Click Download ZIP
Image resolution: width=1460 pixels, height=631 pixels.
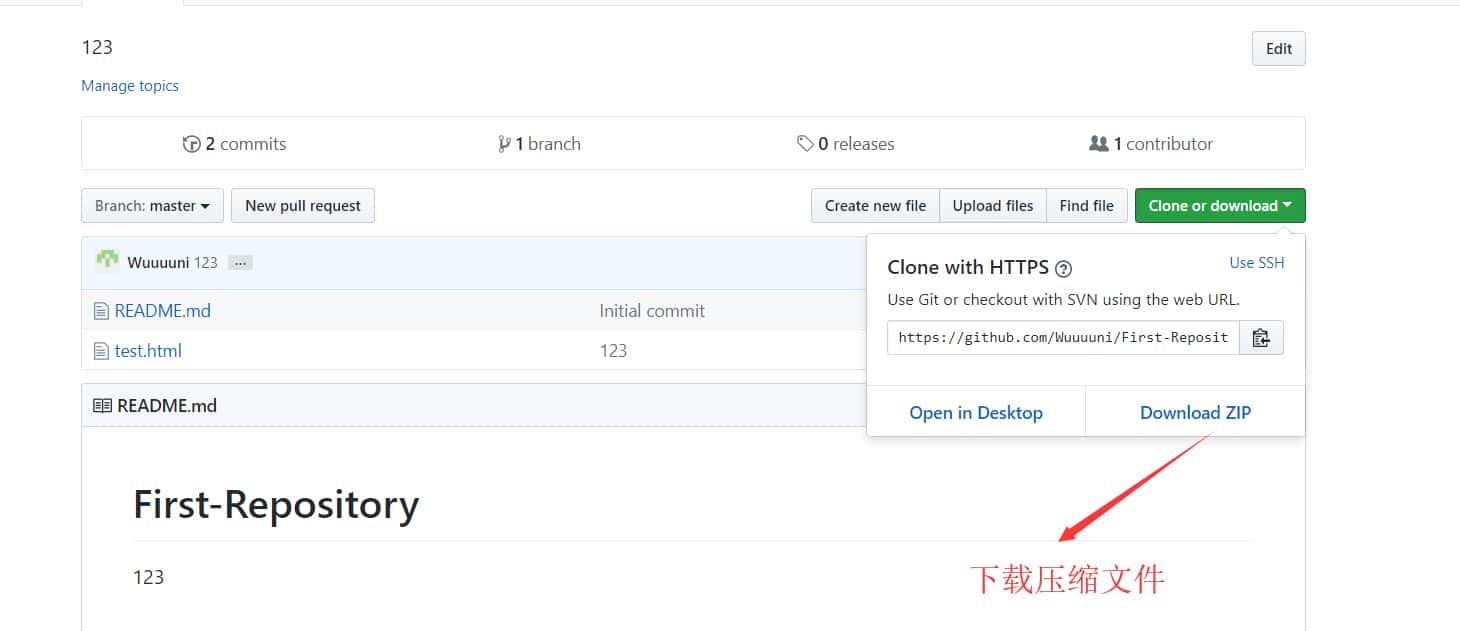click(x=1196, y=413)
